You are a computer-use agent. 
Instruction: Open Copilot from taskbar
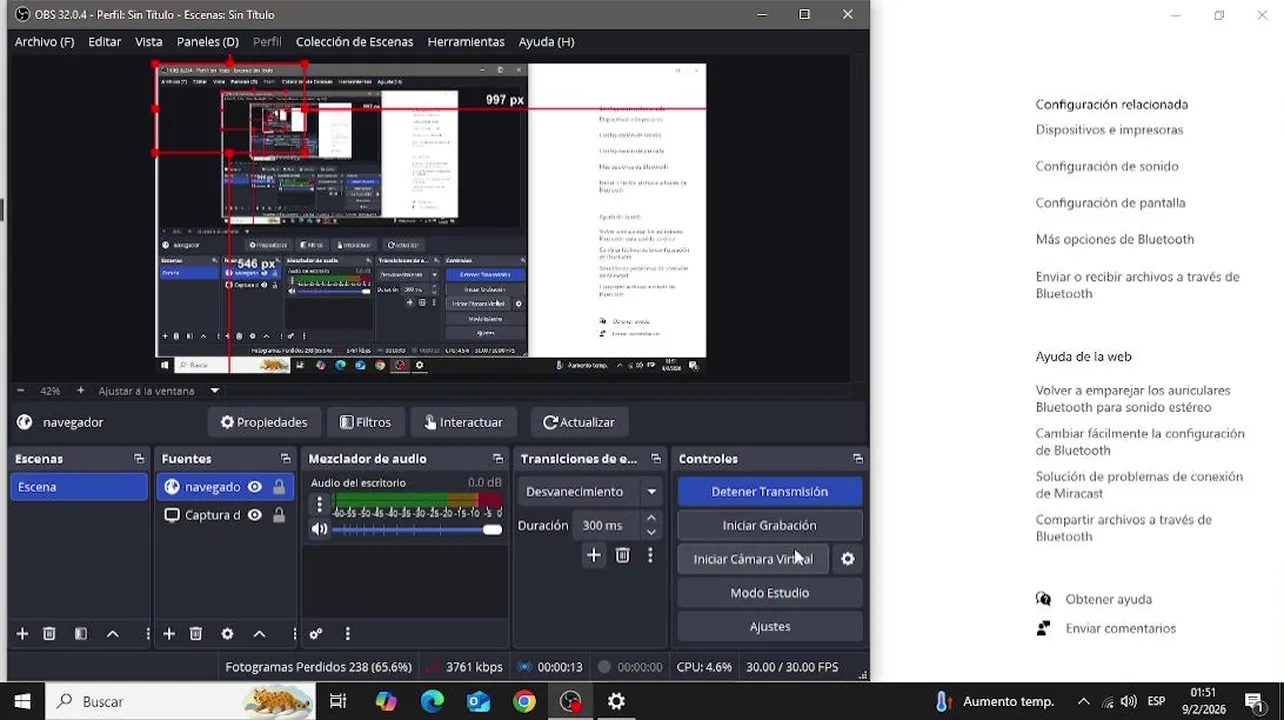386,702
